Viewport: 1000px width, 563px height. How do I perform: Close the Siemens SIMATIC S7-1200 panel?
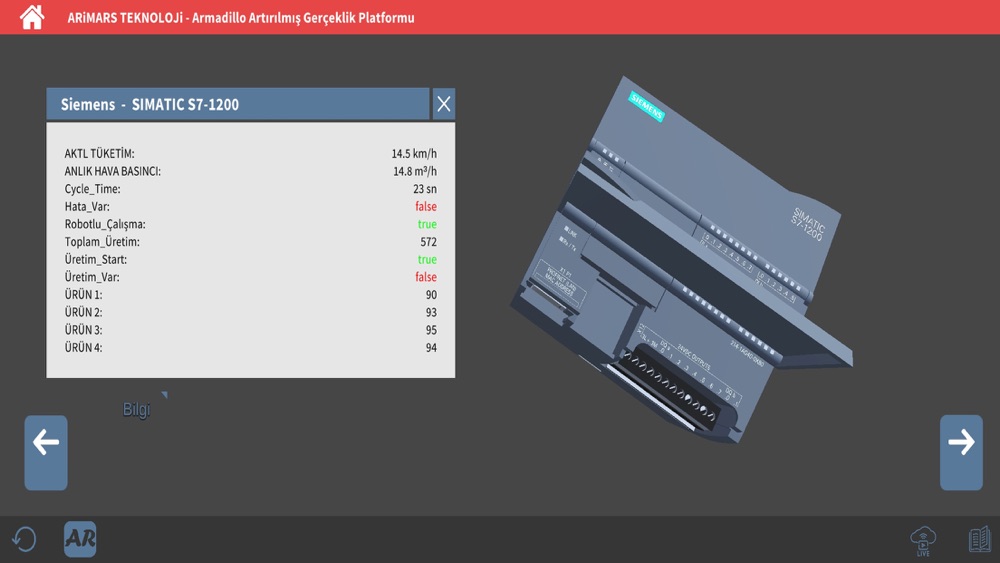(x=444, y=104)
